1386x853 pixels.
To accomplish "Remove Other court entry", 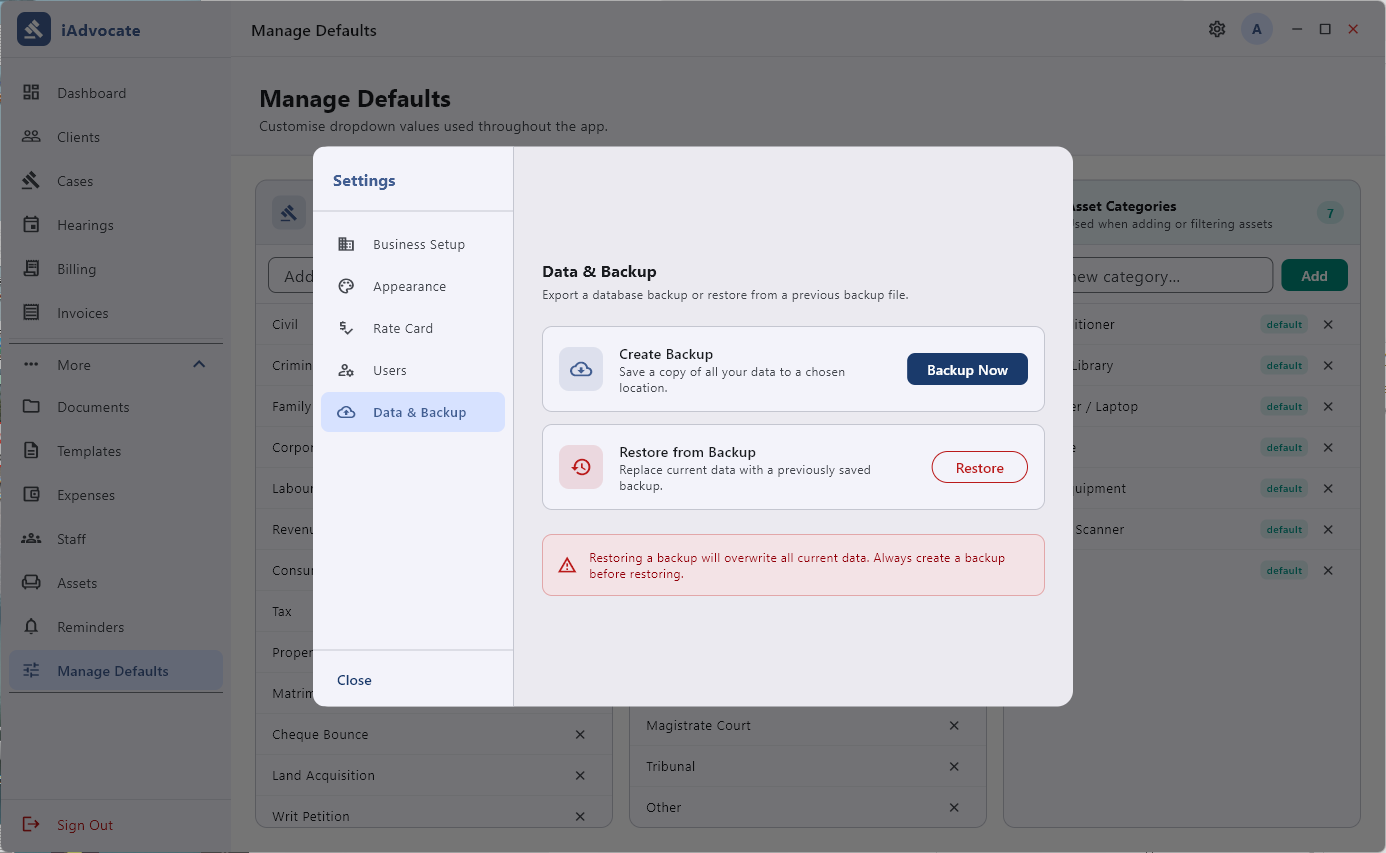I will click(x=954, y=807).
